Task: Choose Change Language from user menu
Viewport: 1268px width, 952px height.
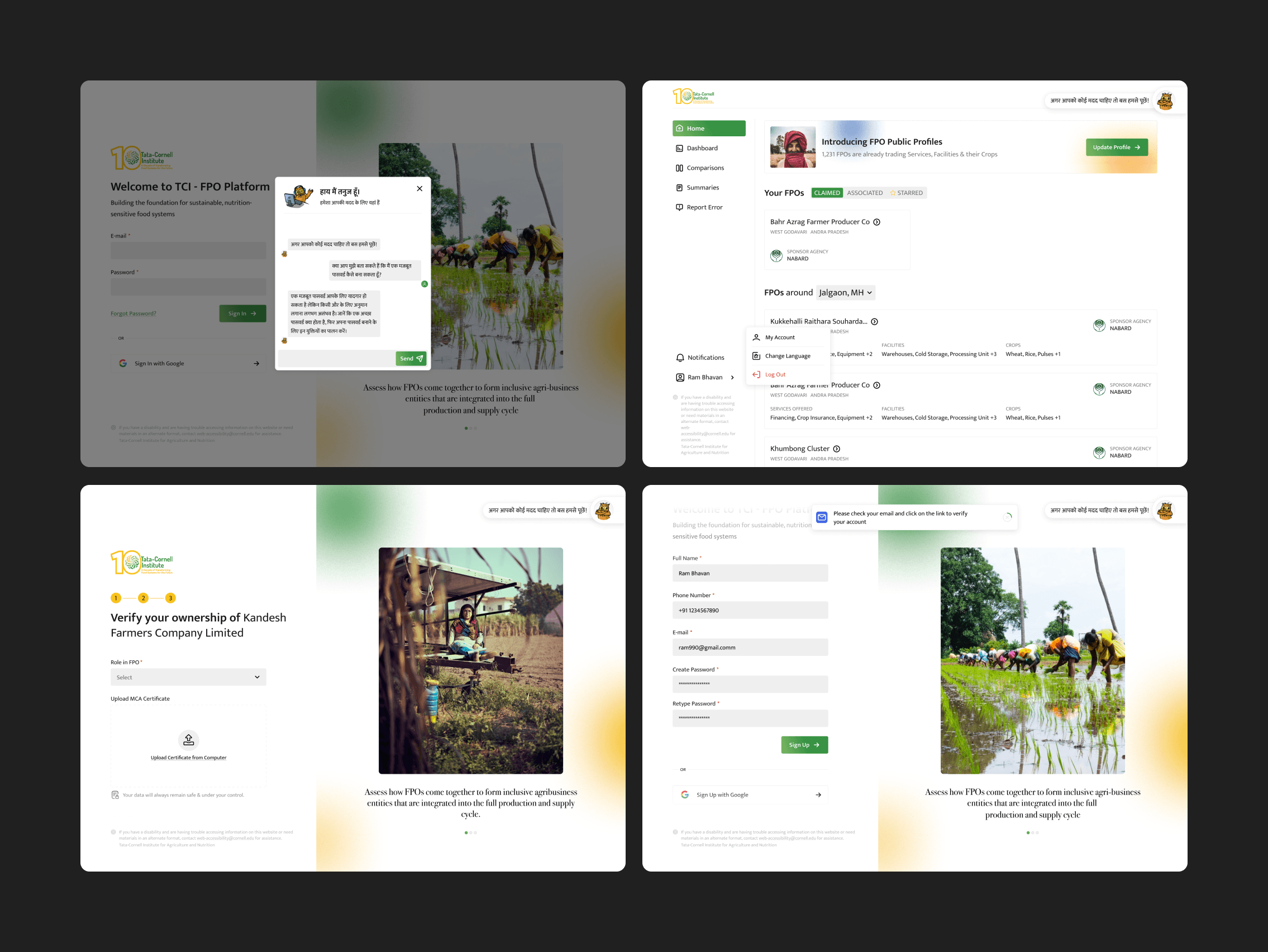Action: click(788, 356)
